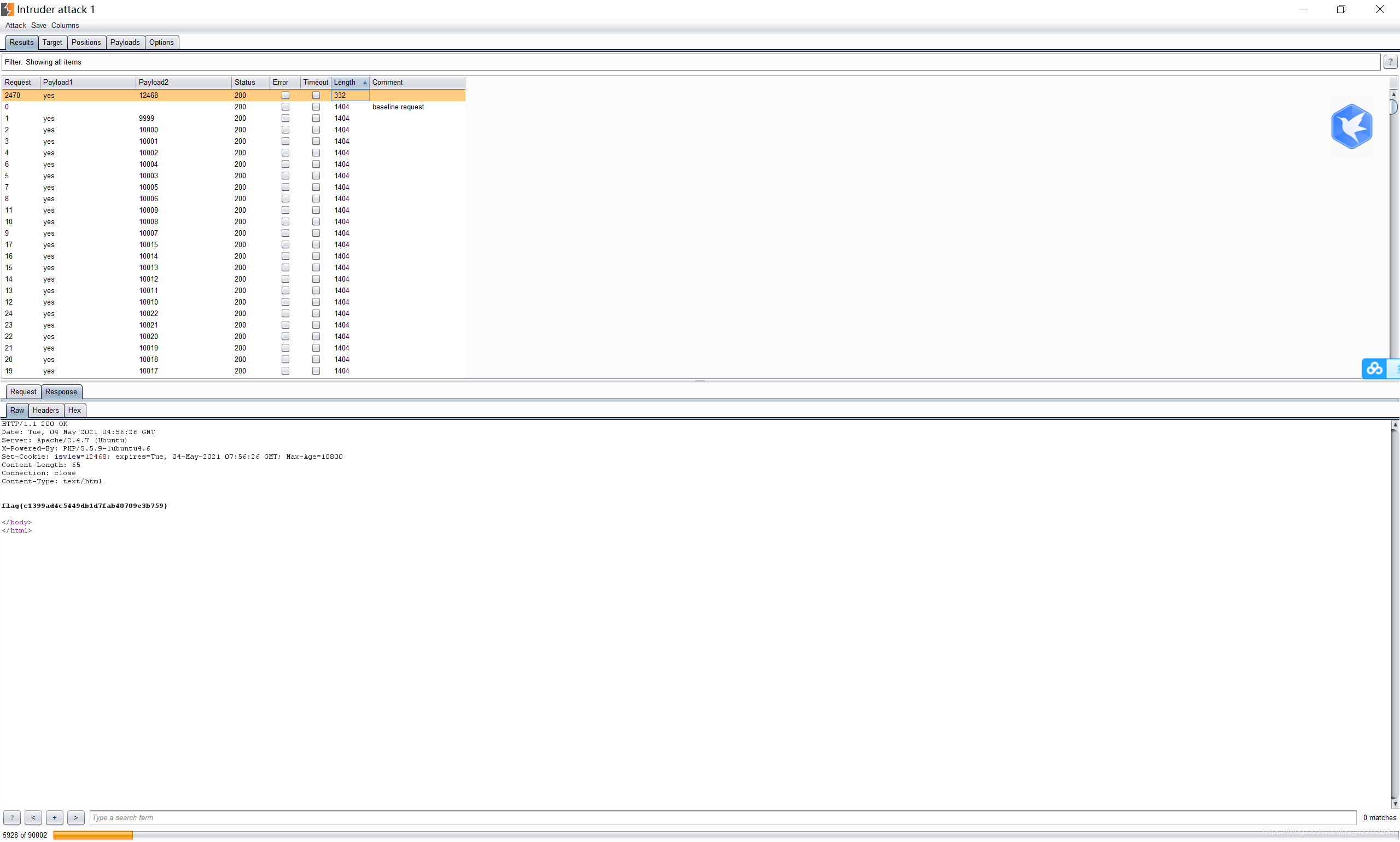Switch to the Positions tab
Screen dimensions: 1400x842
click(86, 43)
